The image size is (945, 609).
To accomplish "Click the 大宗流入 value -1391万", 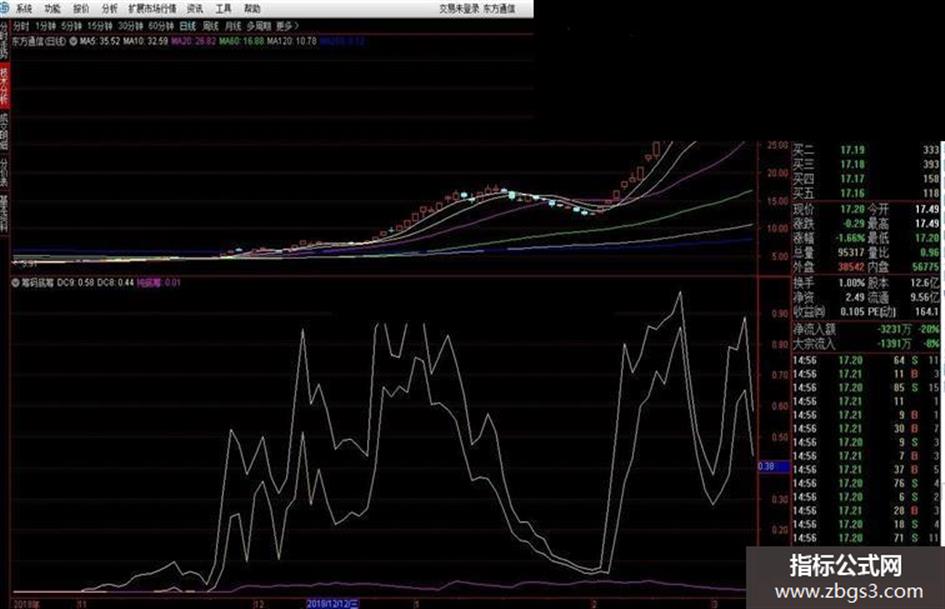I will click(895, 344).
